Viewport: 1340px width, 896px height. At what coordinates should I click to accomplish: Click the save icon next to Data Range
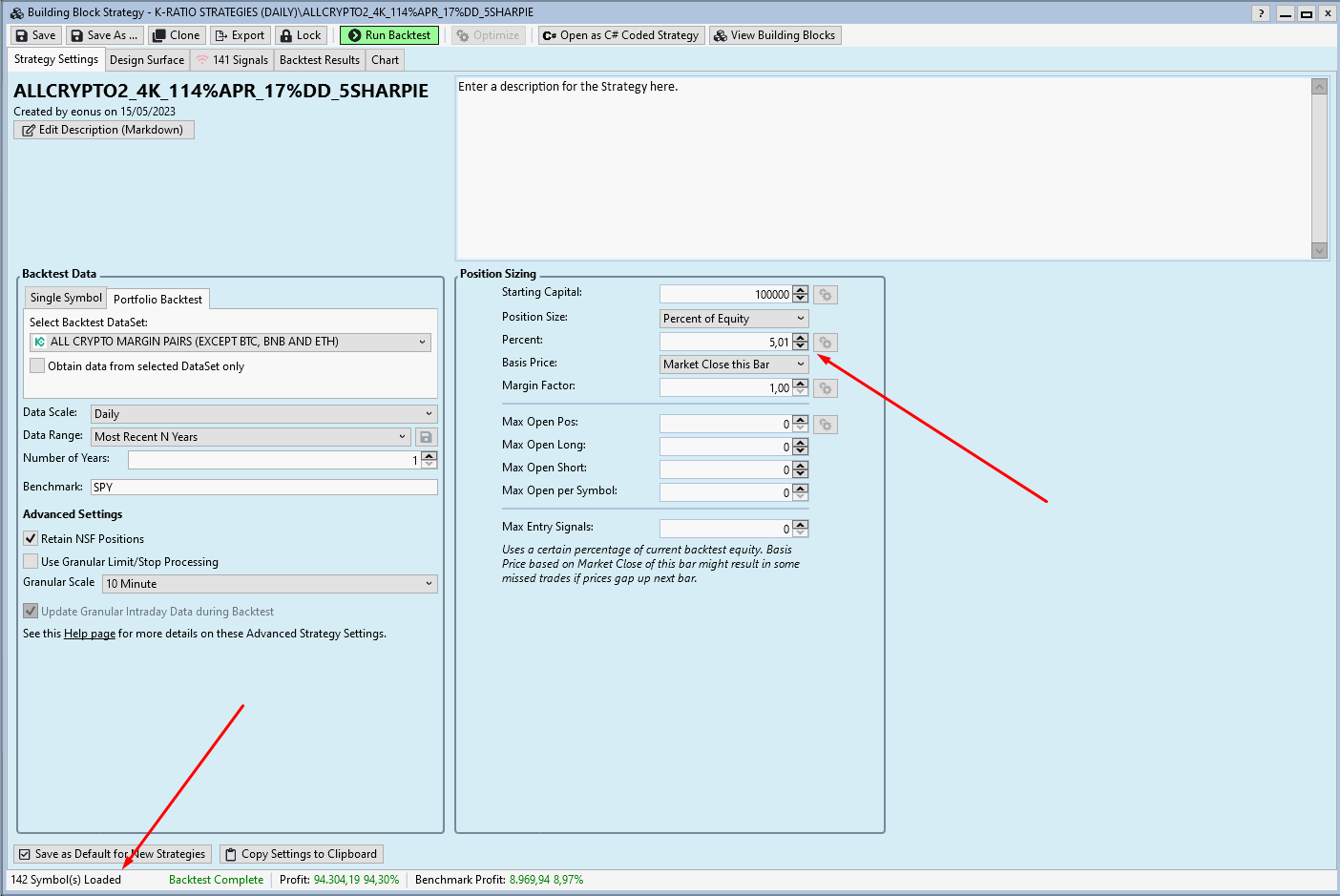pyautogui.click(x=426, y=437)
